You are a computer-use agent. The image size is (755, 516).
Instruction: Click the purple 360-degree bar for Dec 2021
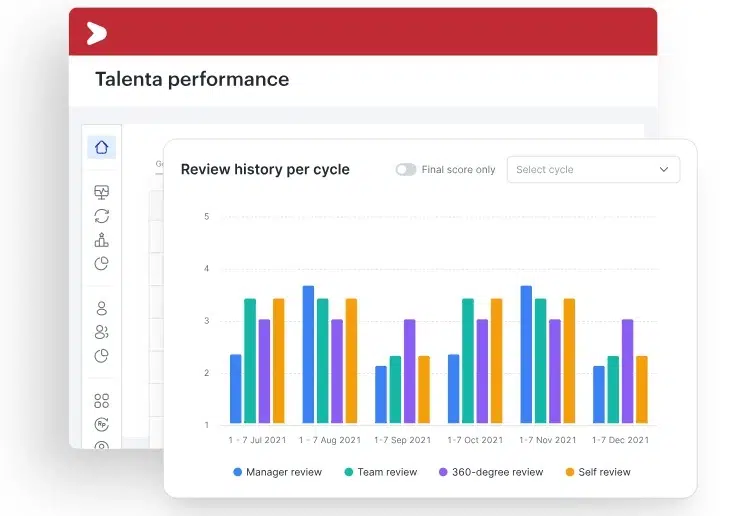[x=627, y=371]
